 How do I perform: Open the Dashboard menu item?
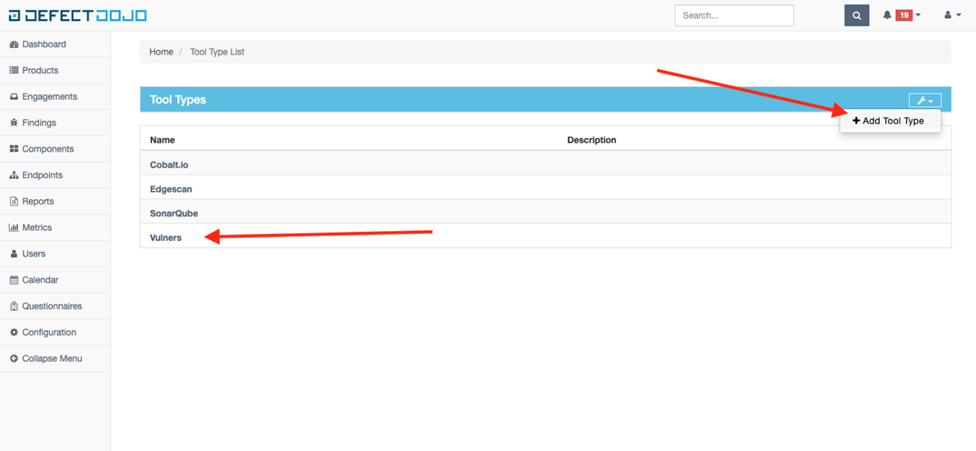coord(44,45)
